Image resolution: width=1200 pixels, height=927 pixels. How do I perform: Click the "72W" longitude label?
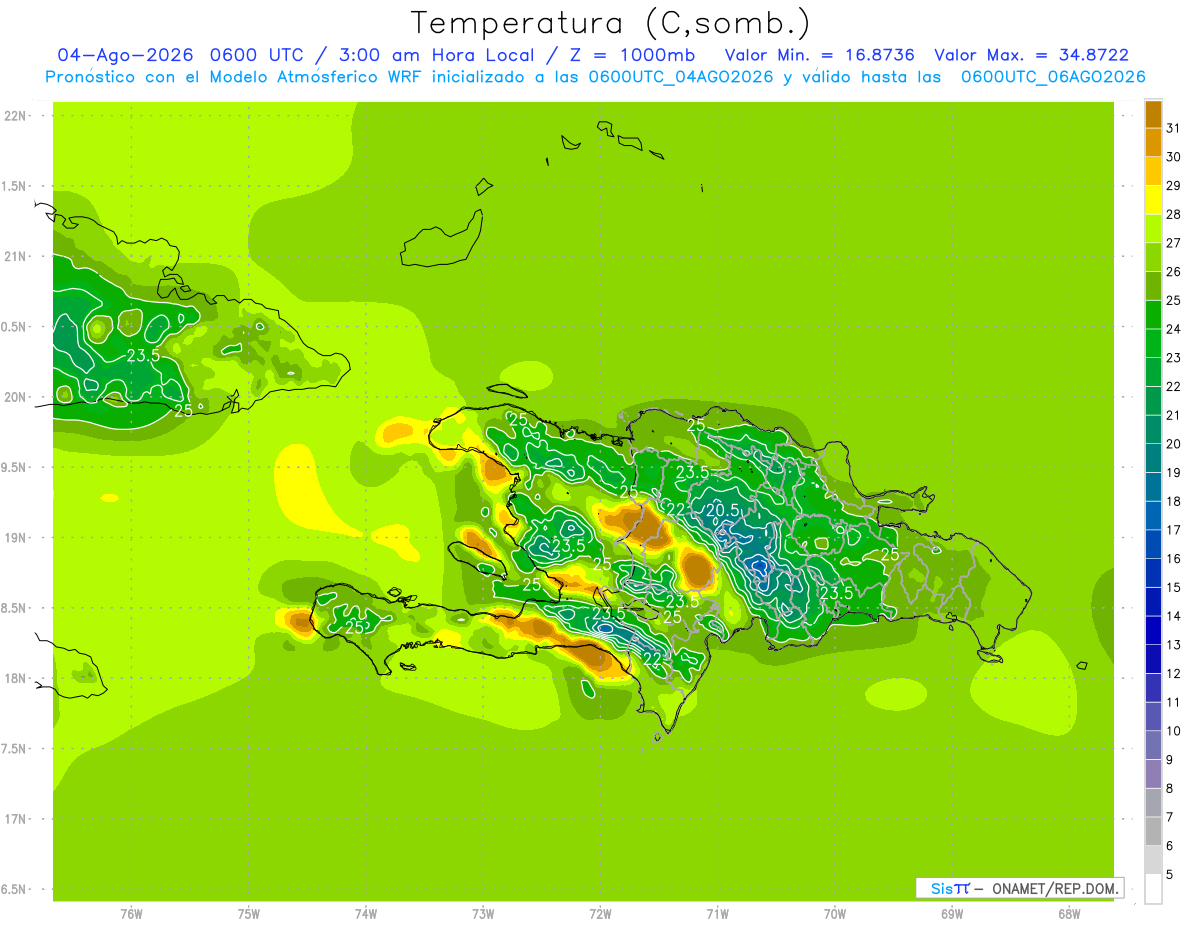coord(600,913)
